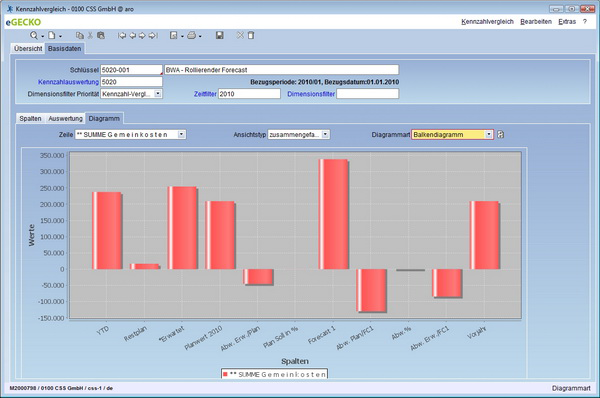Image resolution: width=600 pixels, height=398 pixels.
Task: Click the Forecast 1 bar in chart
Action: pyautogui.click(x=333, y=214)
